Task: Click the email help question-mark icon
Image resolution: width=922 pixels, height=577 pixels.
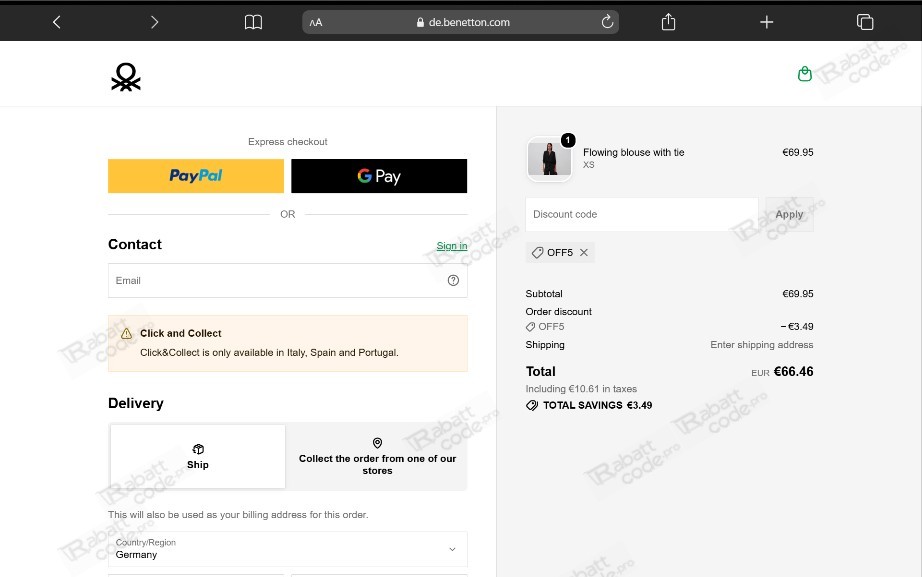Action: 453,281
